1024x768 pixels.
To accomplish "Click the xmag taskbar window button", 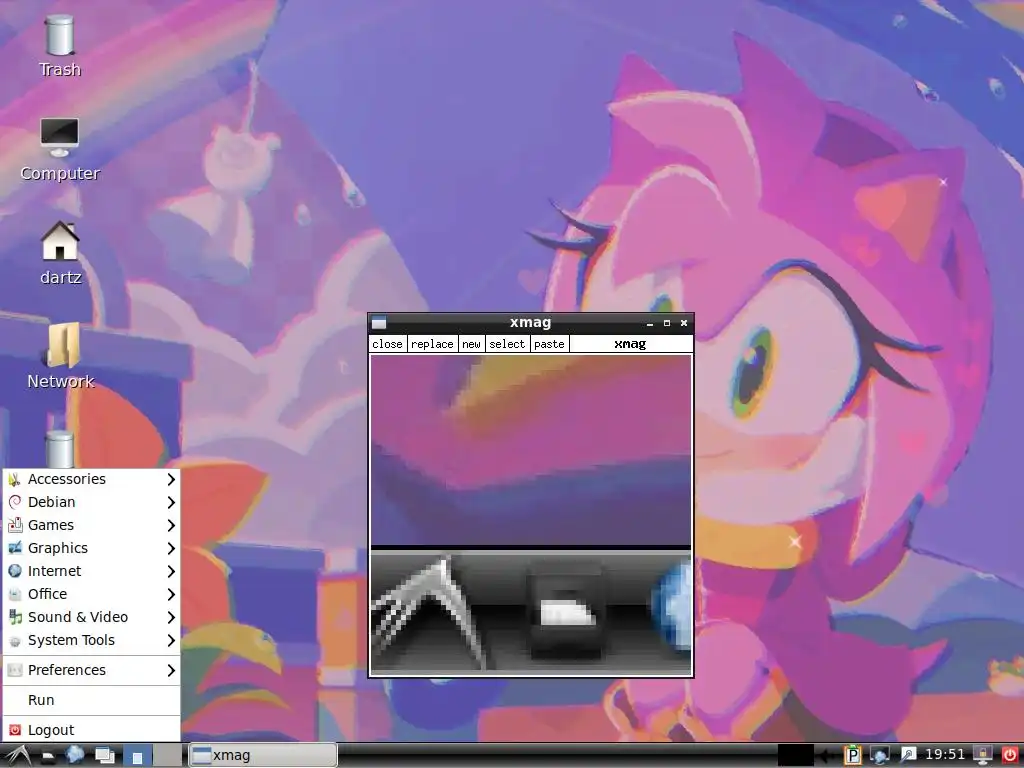I will pyautogui.click(x=263, y=756).
